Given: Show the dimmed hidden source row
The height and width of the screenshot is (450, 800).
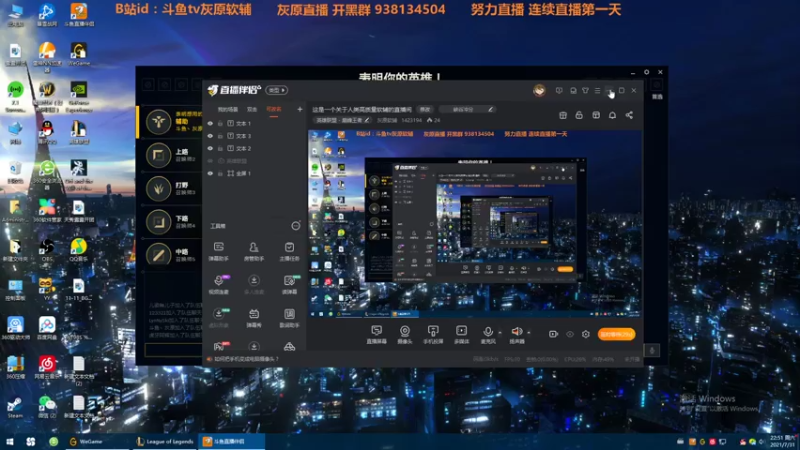Looking at the screenshot, I should click(x=210, y=161).
